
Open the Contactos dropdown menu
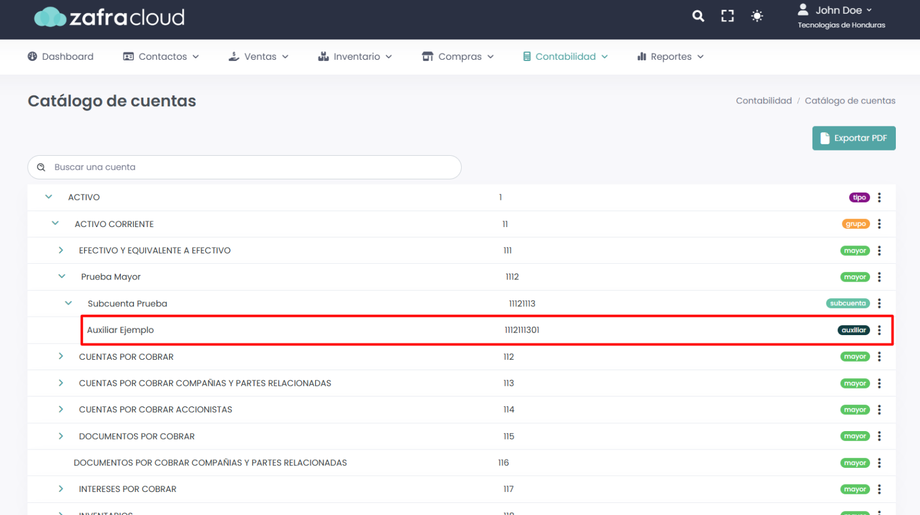[161, 57]
